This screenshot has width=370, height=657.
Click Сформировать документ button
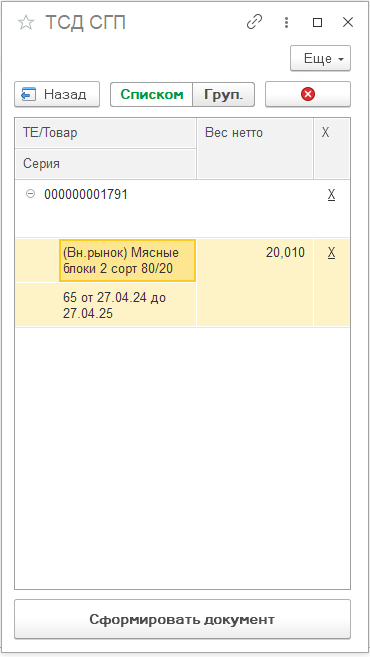182,619
